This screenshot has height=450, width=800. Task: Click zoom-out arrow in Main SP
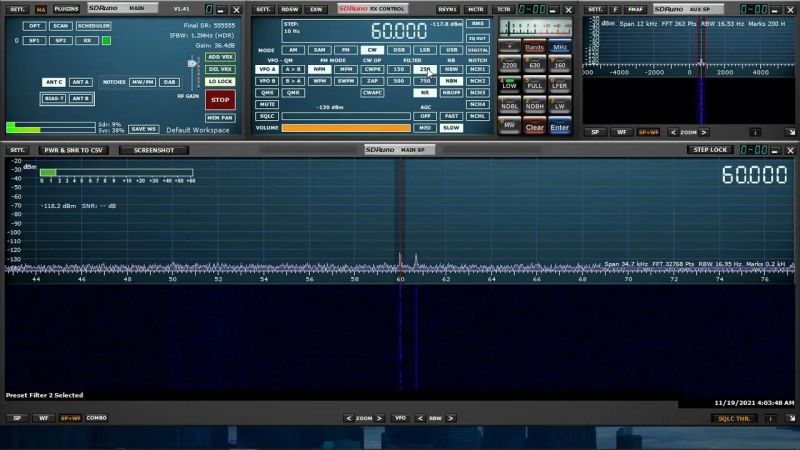(x=349, y=418)
